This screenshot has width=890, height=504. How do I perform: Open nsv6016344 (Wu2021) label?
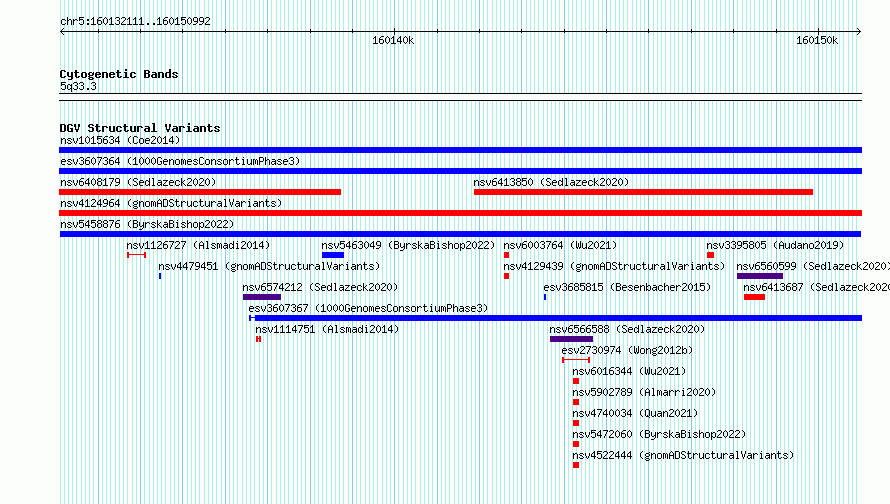click(x=629, y=371)
